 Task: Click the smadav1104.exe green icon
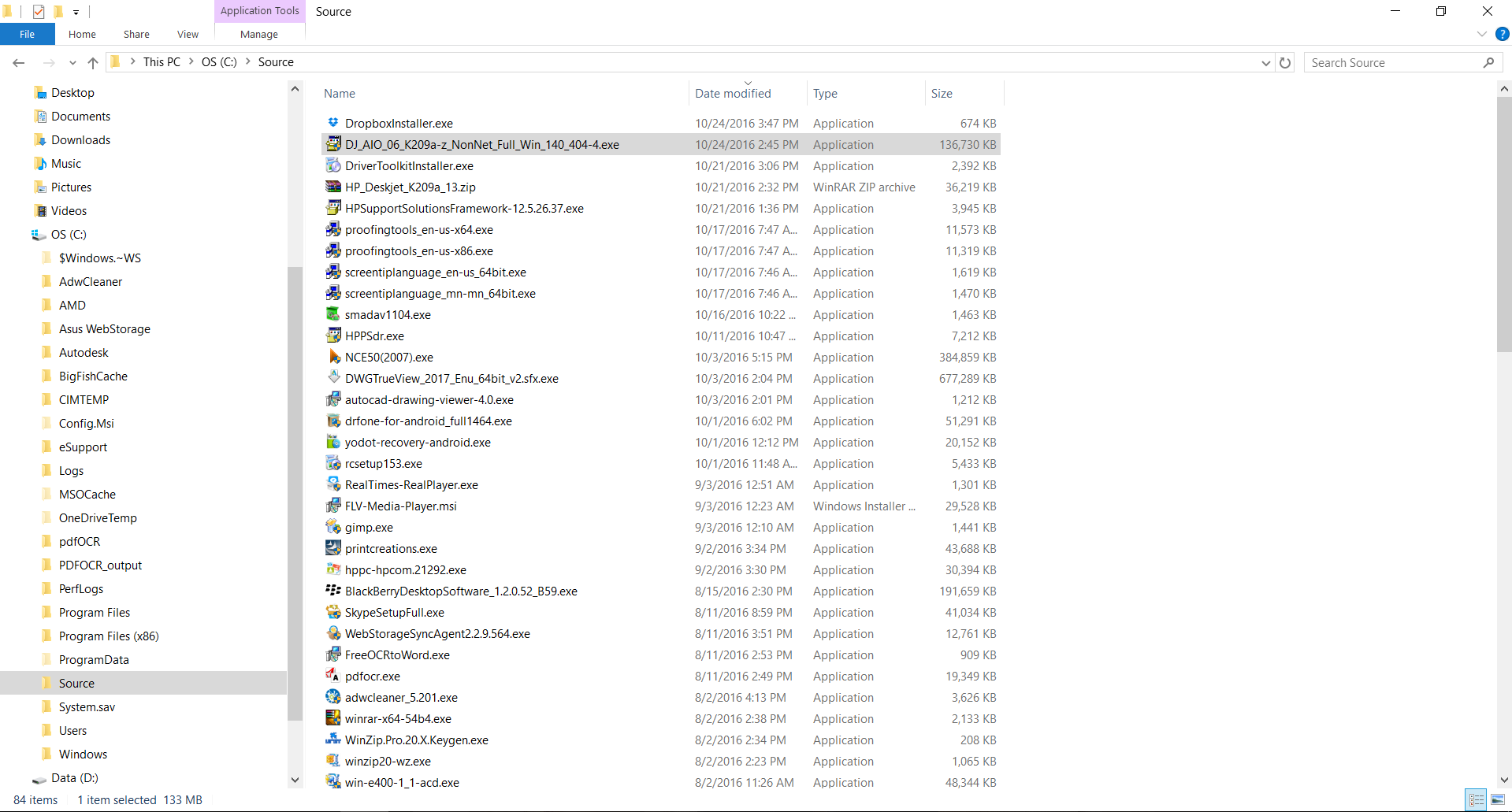coord(333,314)
